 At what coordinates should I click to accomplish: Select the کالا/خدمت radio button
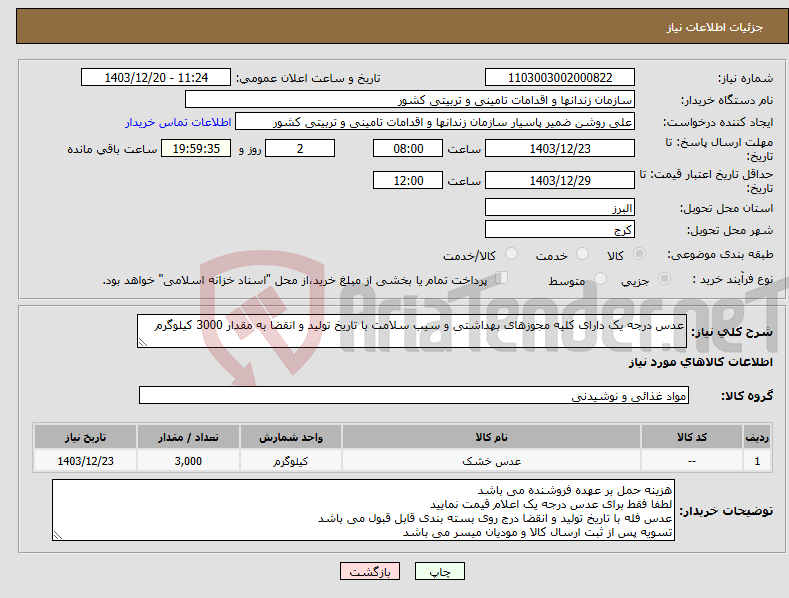(511, 254)
